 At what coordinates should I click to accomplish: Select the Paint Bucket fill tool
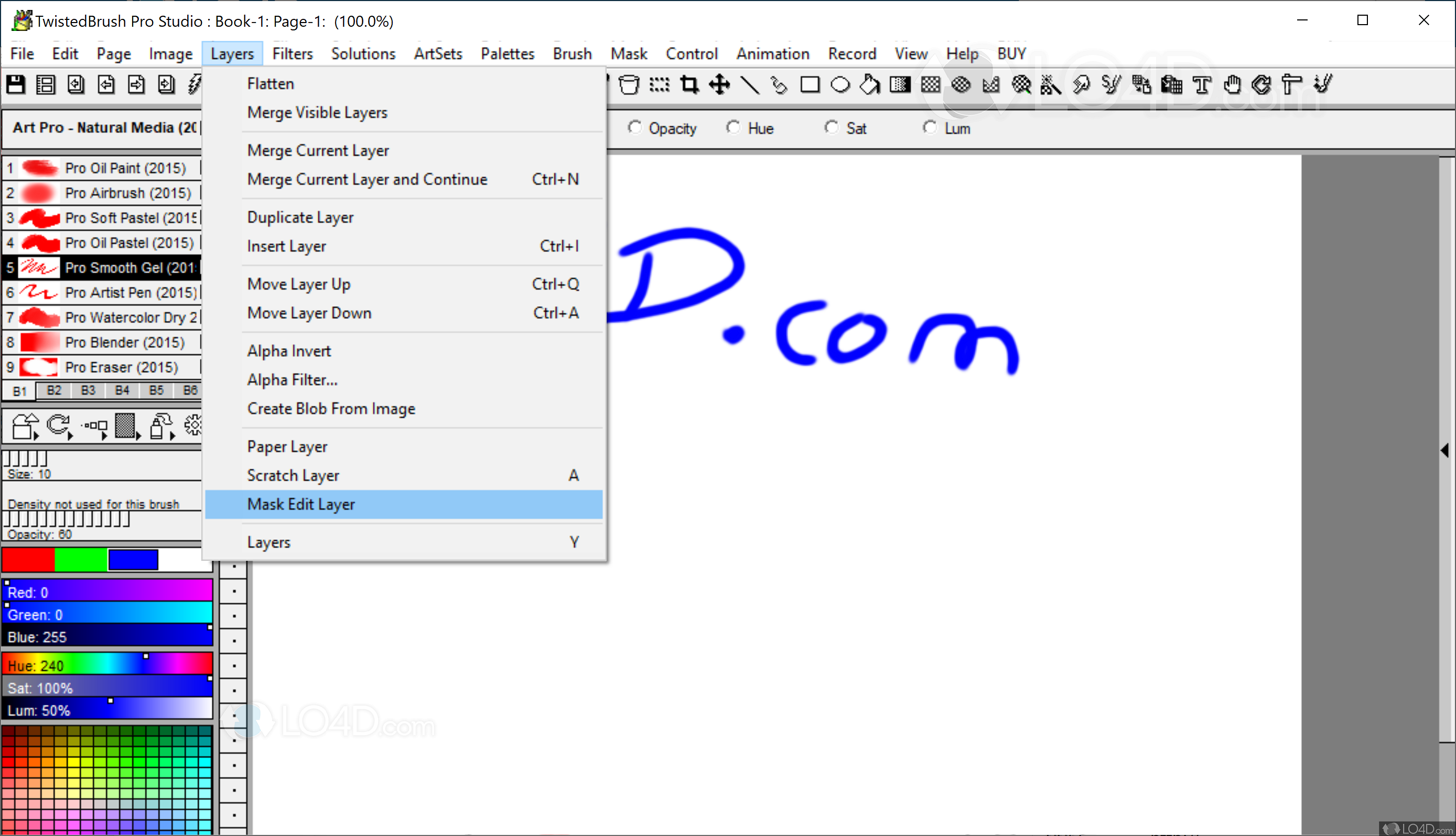click(x=870, y=85)
